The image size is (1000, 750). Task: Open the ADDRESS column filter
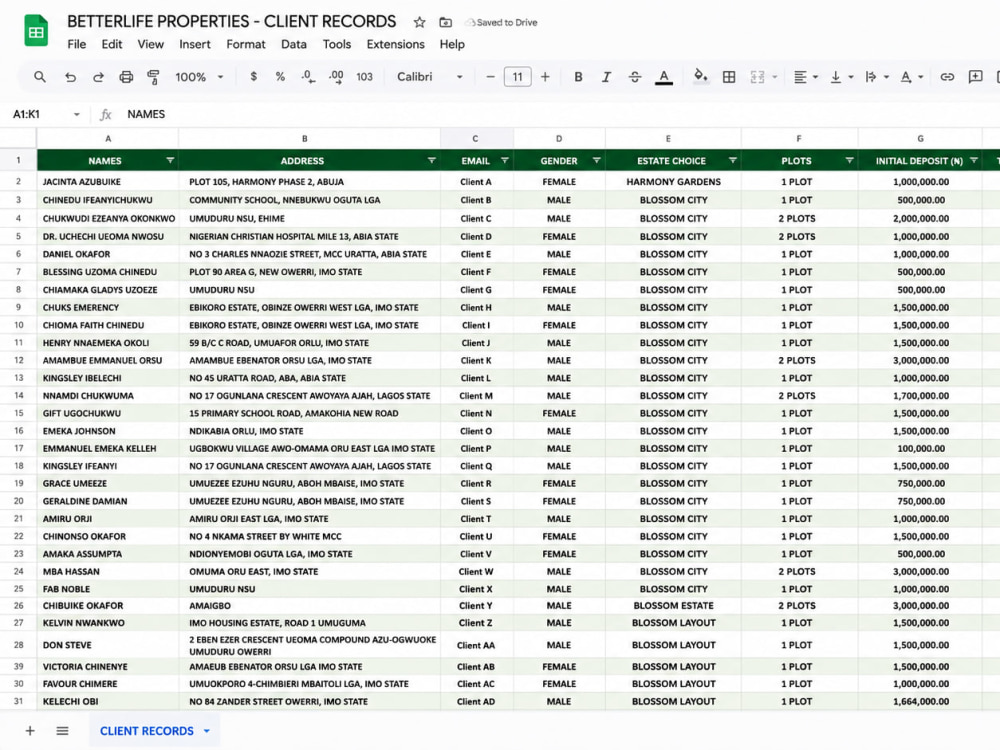click(431, 161)
